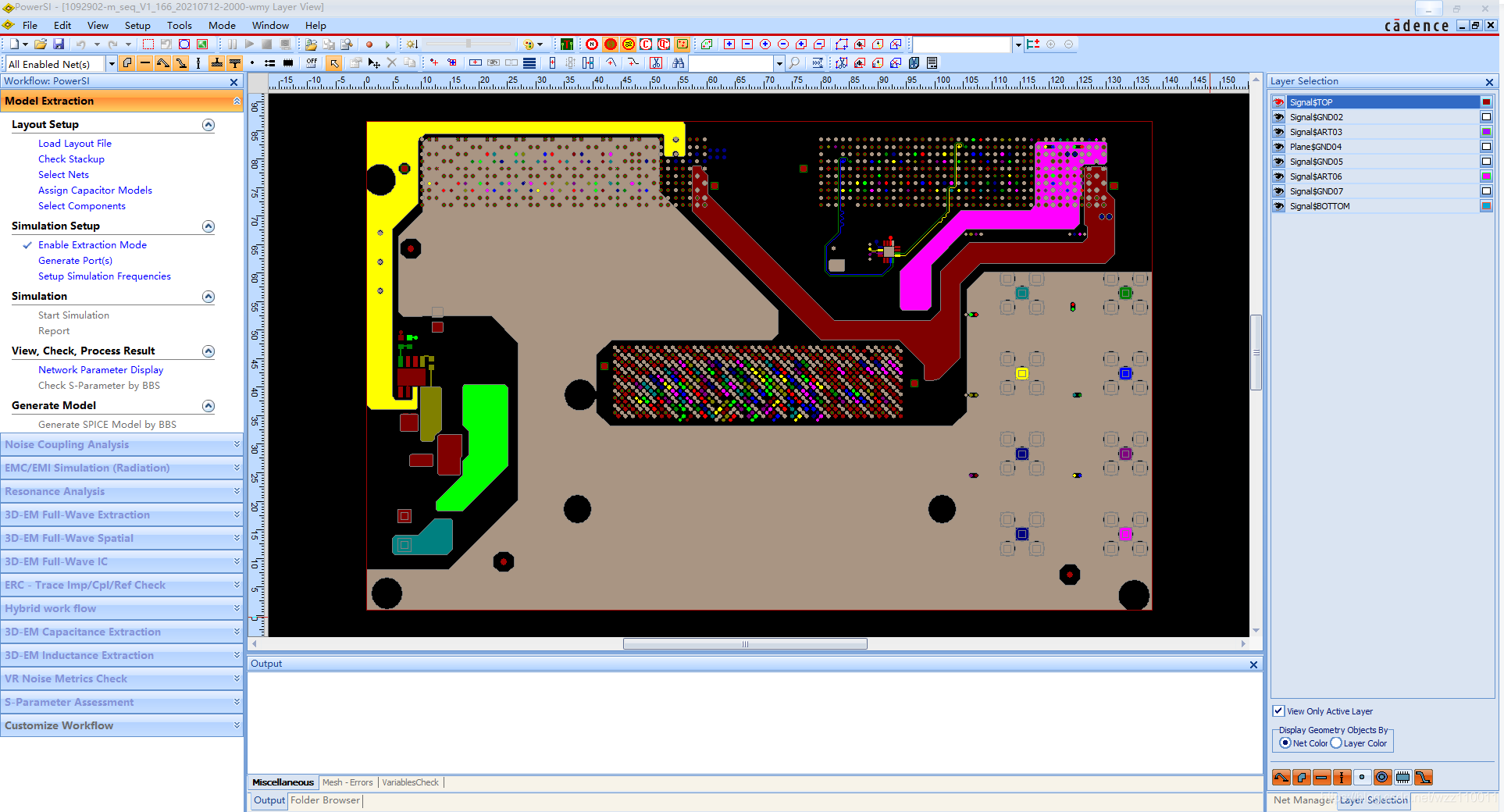Click the layout canvas horizontal scrollbar thumb
1504x812 pixels.
(745, 644)
